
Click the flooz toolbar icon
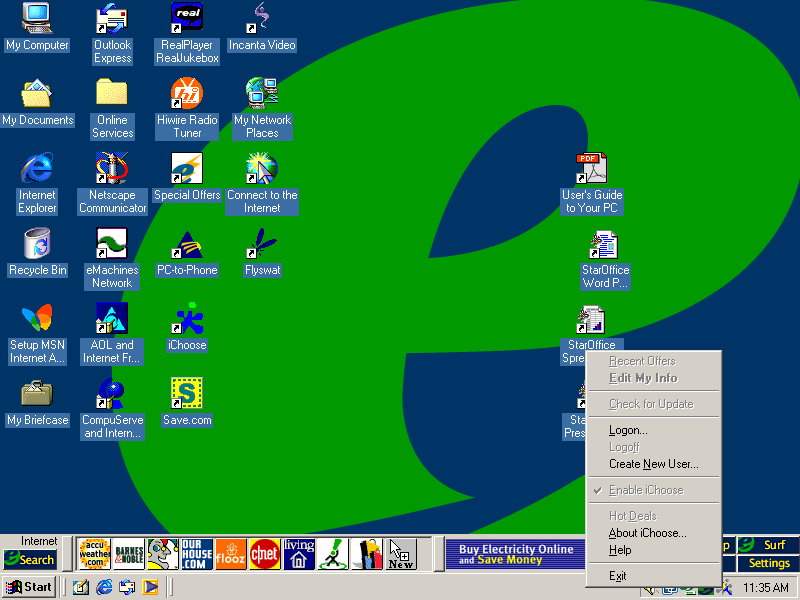230,553
